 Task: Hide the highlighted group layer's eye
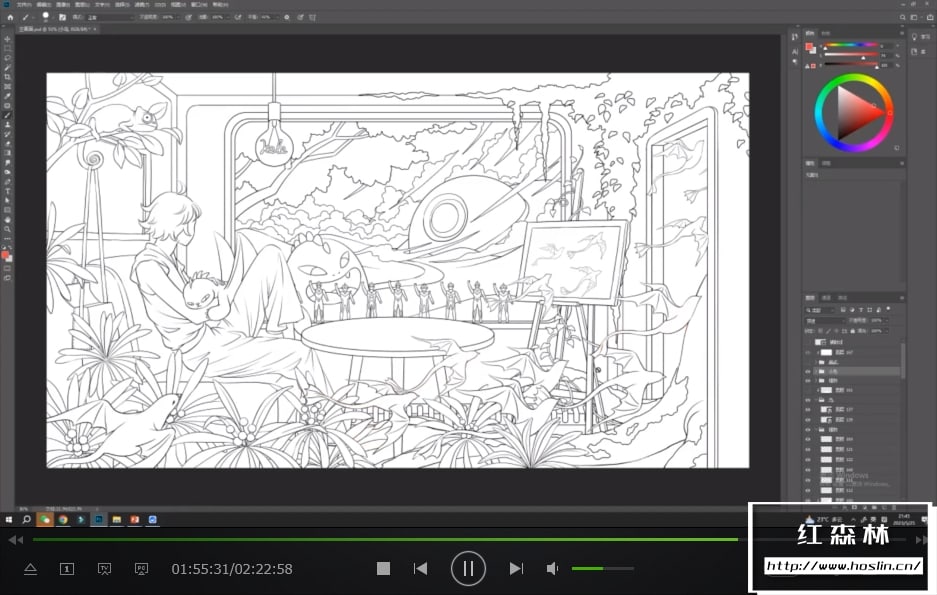click(x=807, y=372)
